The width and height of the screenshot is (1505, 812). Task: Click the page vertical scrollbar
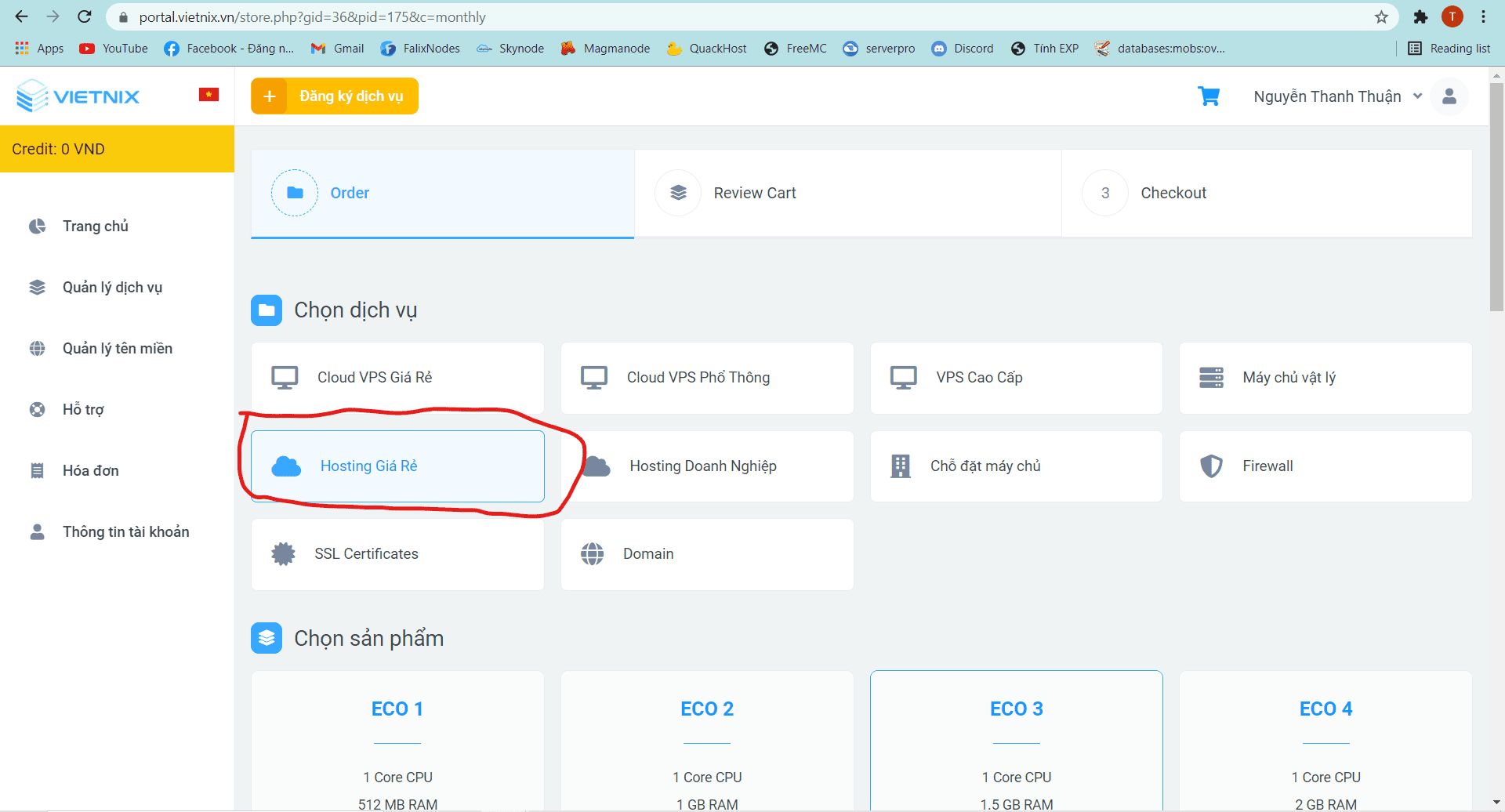[x=1496, y=196]
